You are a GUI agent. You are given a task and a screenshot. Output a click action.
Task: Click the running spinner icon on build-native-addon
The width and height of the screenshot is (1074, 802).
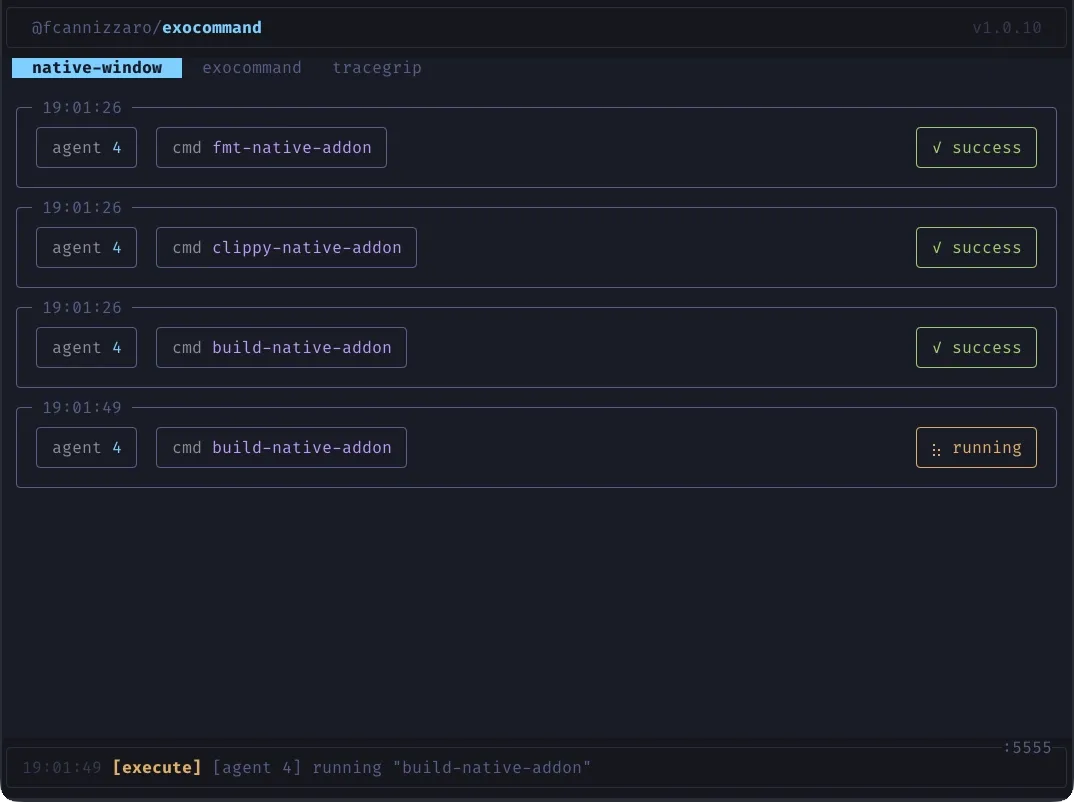pyautogui.click(x=936, y=448)
